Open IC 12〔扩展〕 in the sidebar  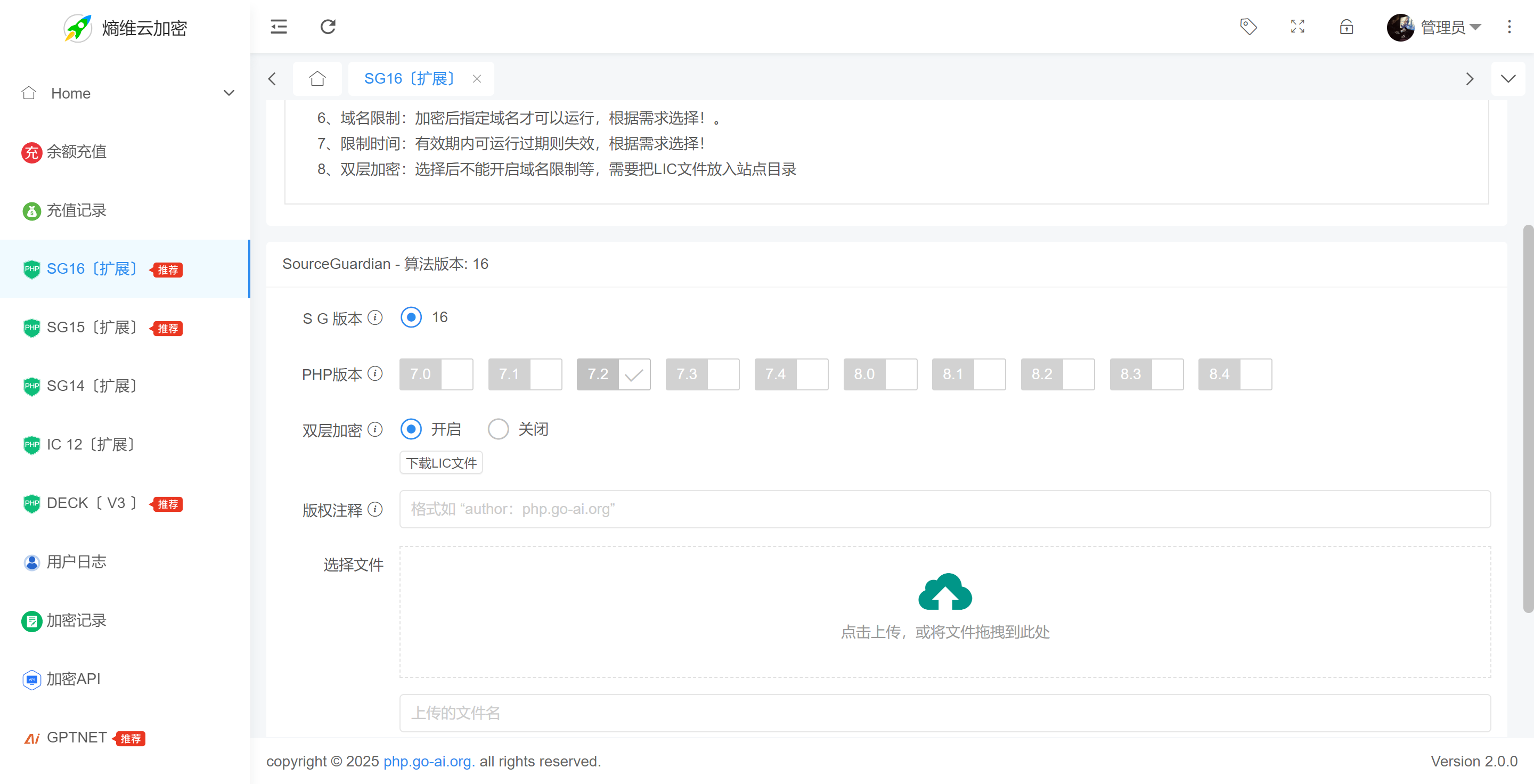125,445
